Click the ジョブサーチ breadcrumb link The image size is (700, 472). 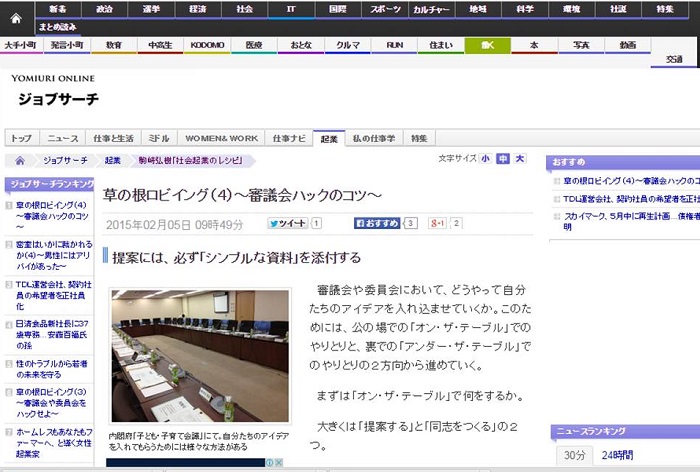coord(65,161)
